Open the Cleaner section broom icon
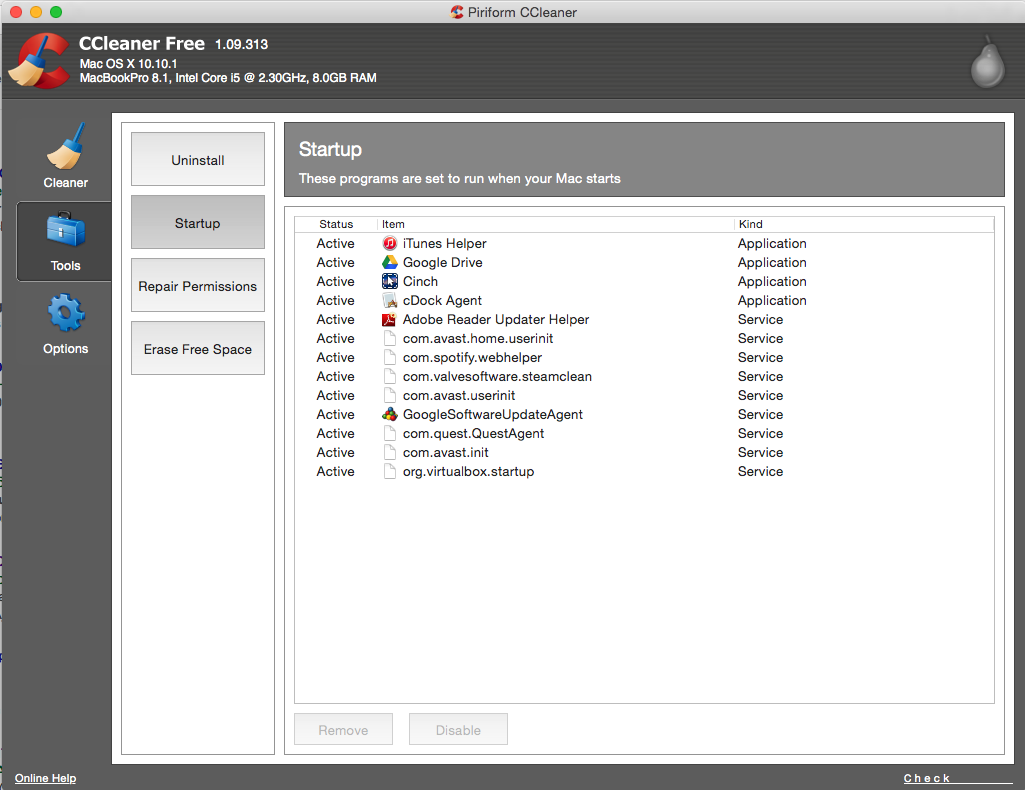1025x790 pixels. click(65, 146)
